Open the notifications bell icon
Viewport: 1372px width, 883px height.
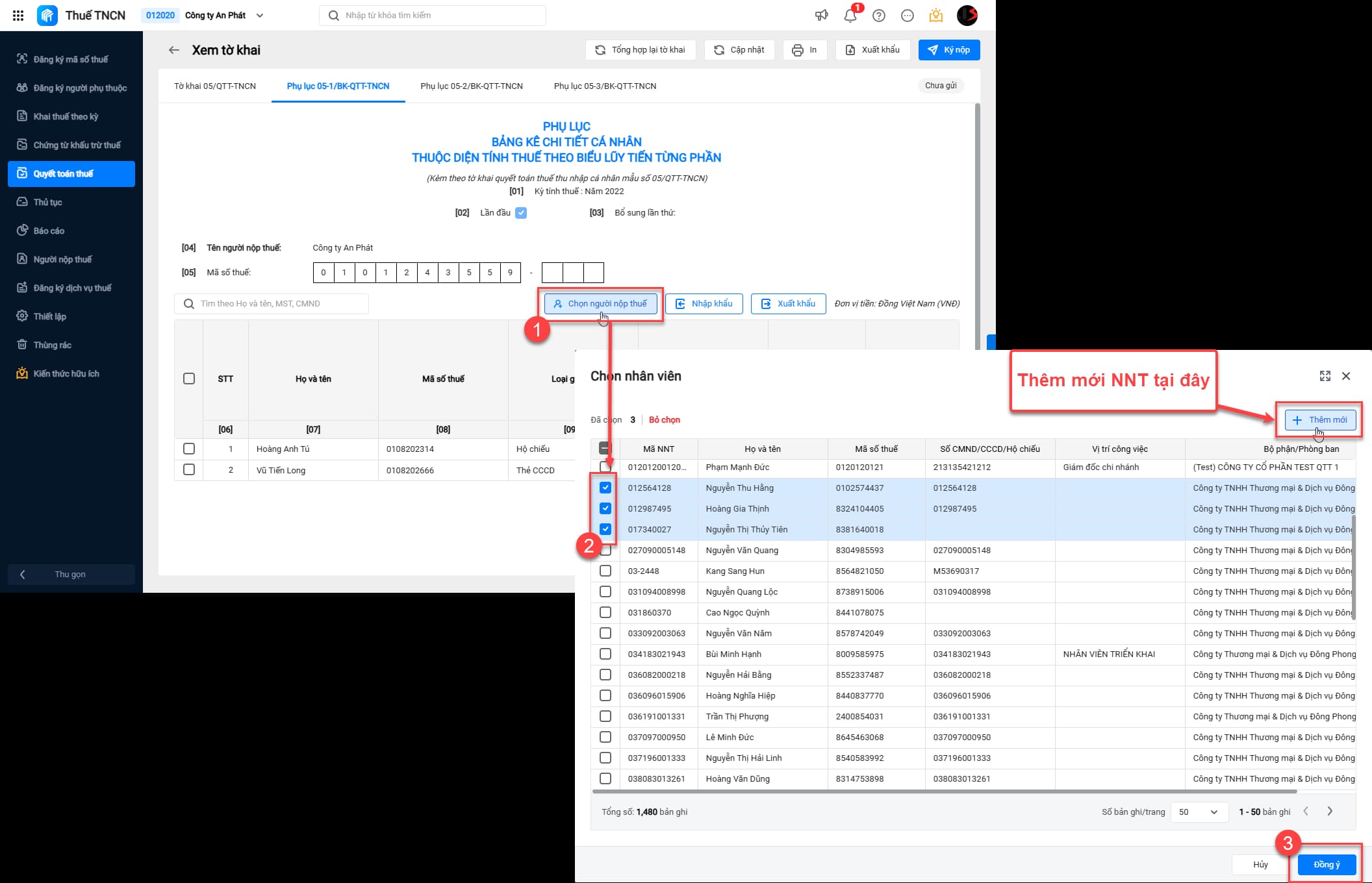click(x=850, y=16)
